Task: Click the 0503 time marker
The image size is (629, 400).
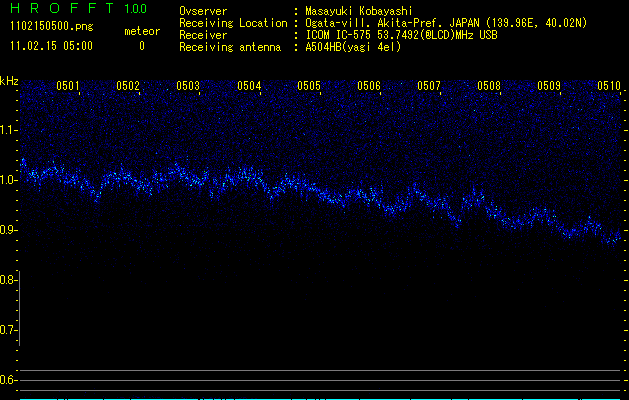Action: 188,86
